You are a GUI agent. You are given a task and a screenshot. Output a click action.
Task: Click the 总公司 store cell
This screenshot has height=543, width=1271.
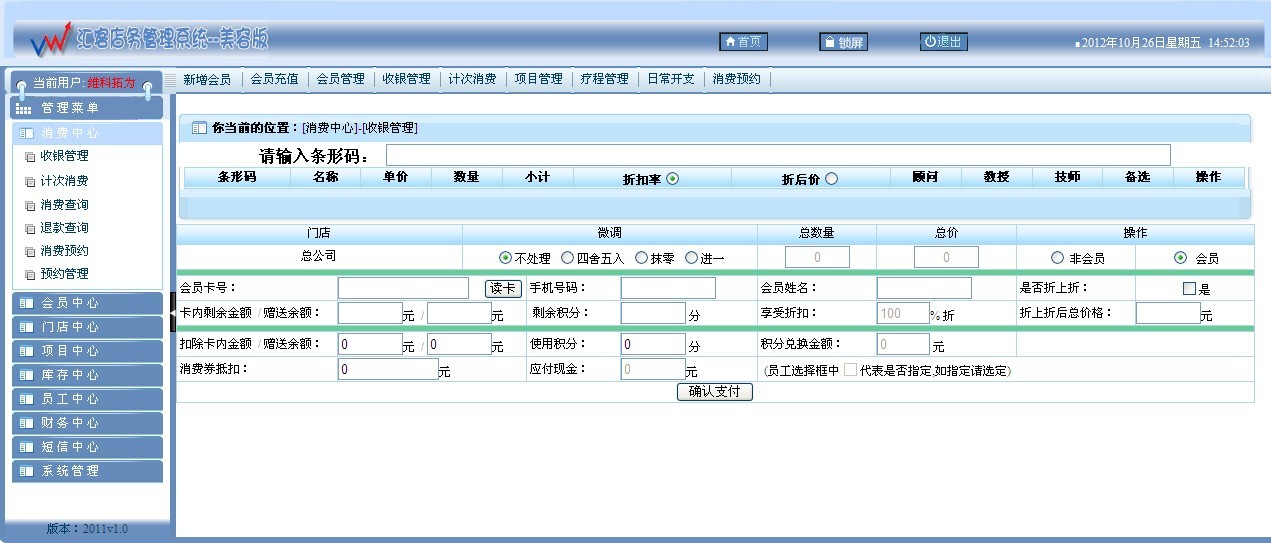(319, 256)
